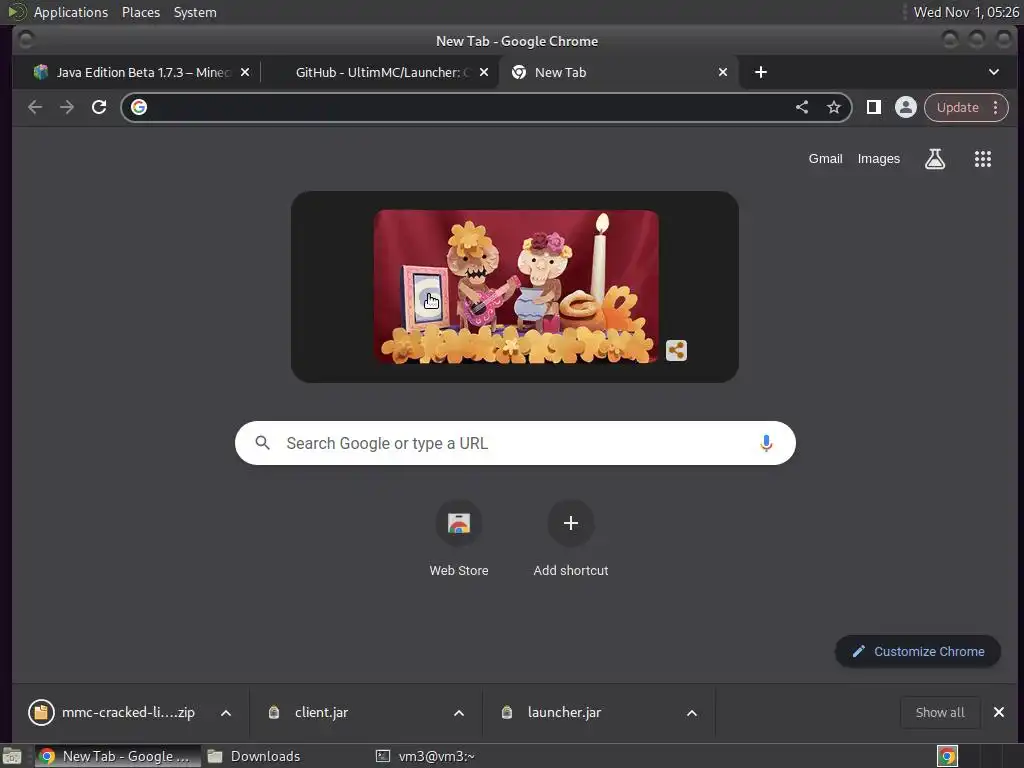
Task: Open Chrome three-dot menu on Update button
Action: point(995,108)
